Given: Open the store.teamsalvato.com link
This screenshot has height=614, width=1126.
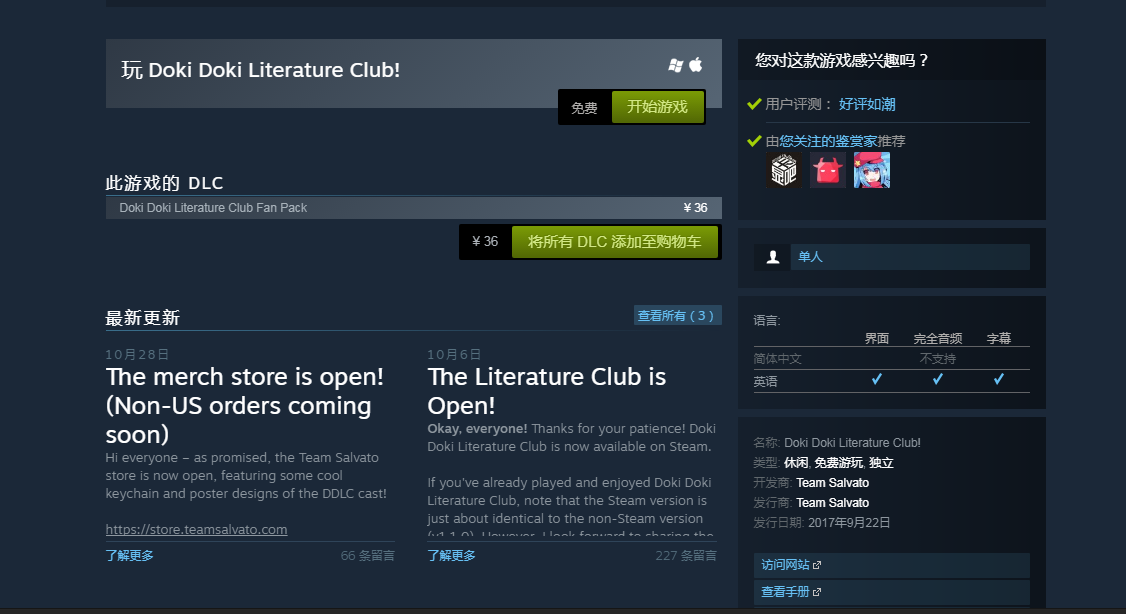Looking at the screenshot, I should point(196,529).
